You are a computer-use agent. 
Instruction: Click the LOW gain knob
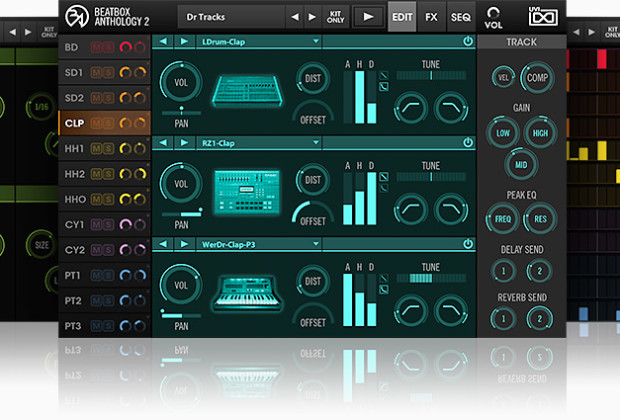pos(503,133)
